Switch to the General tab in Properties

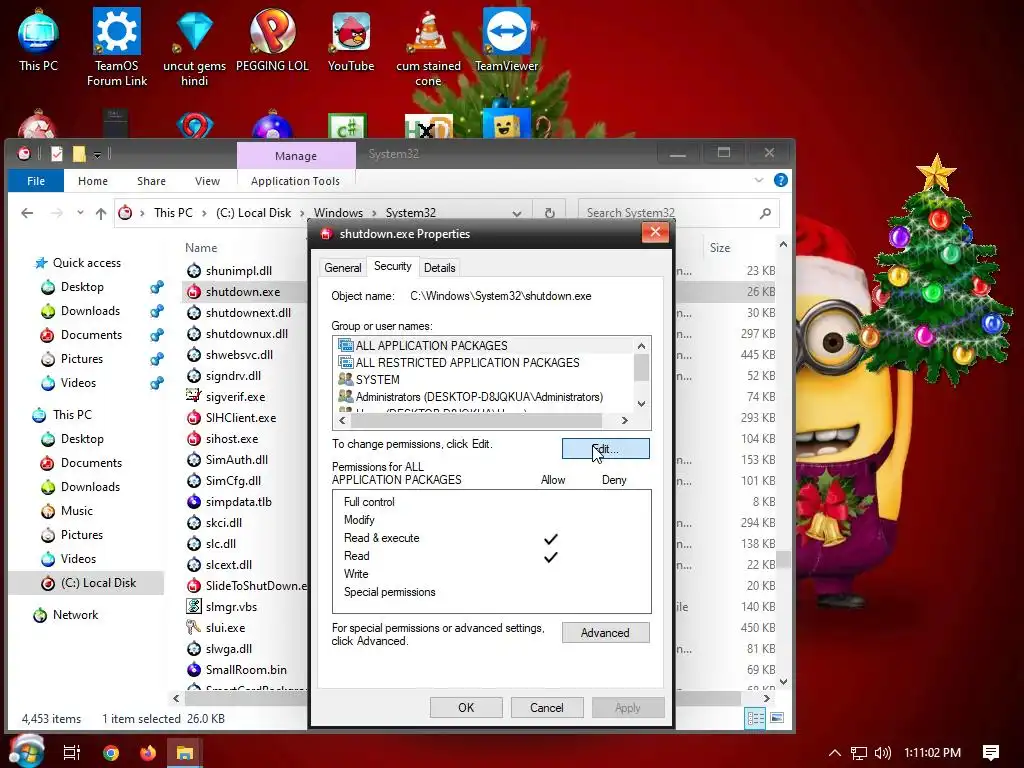tap(342, 268)
